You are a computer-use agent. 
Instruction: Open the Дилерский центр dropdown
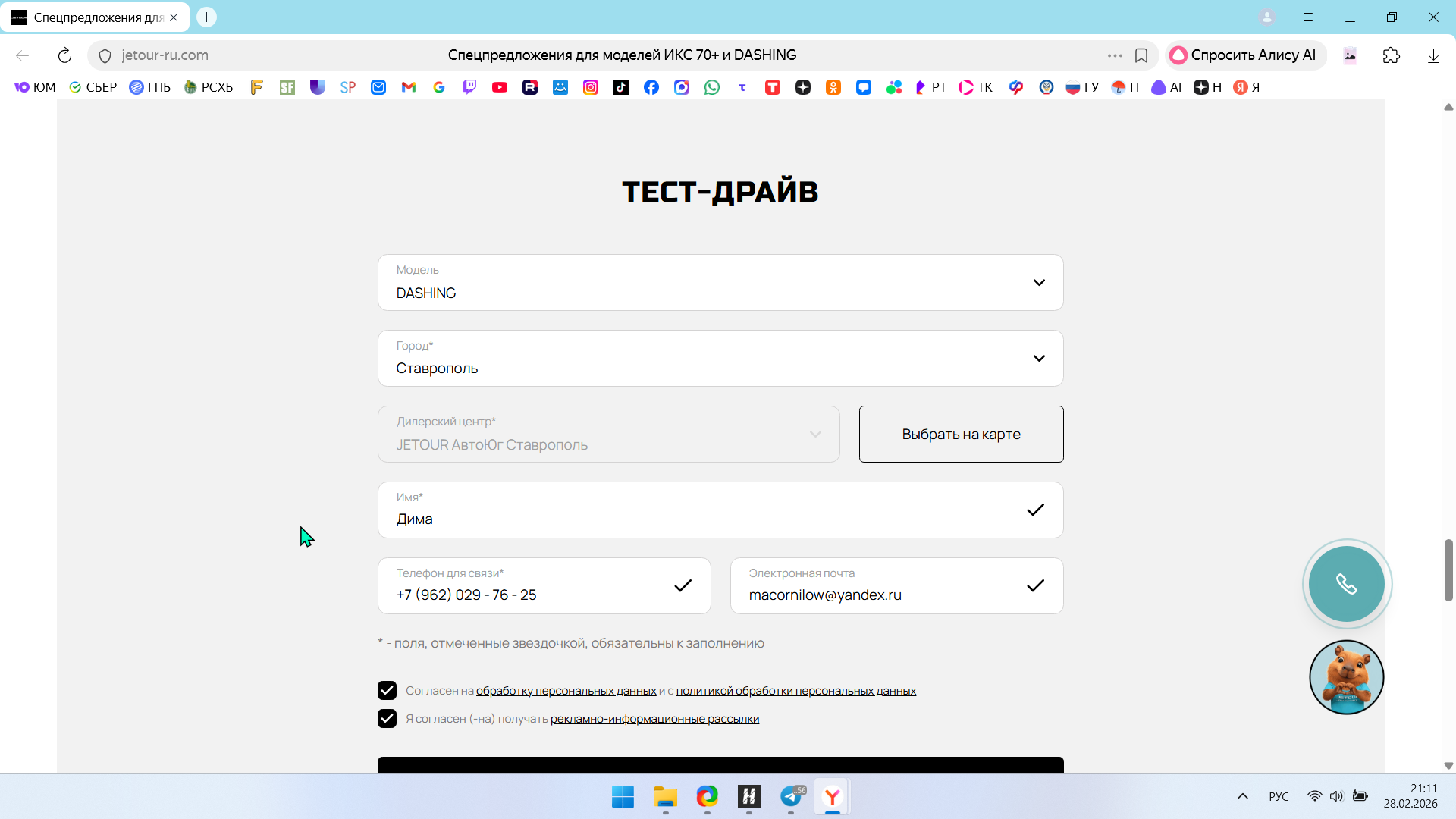pos(608,434)
